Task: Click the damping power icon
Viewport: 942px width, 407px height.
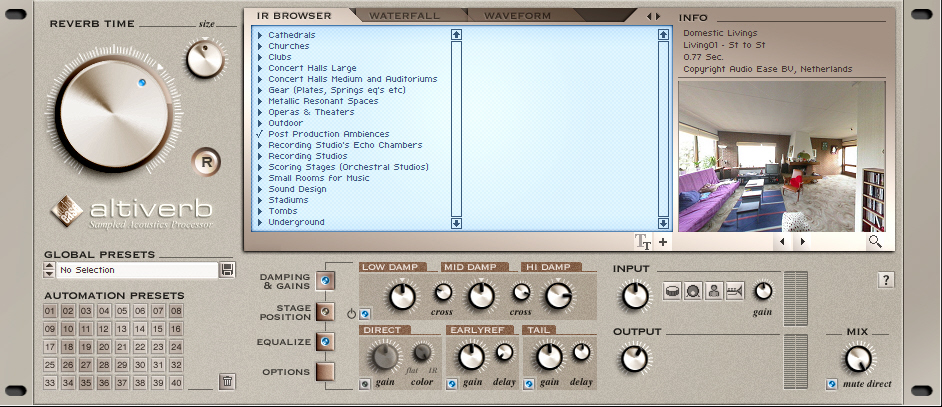Action: point(351,314)
